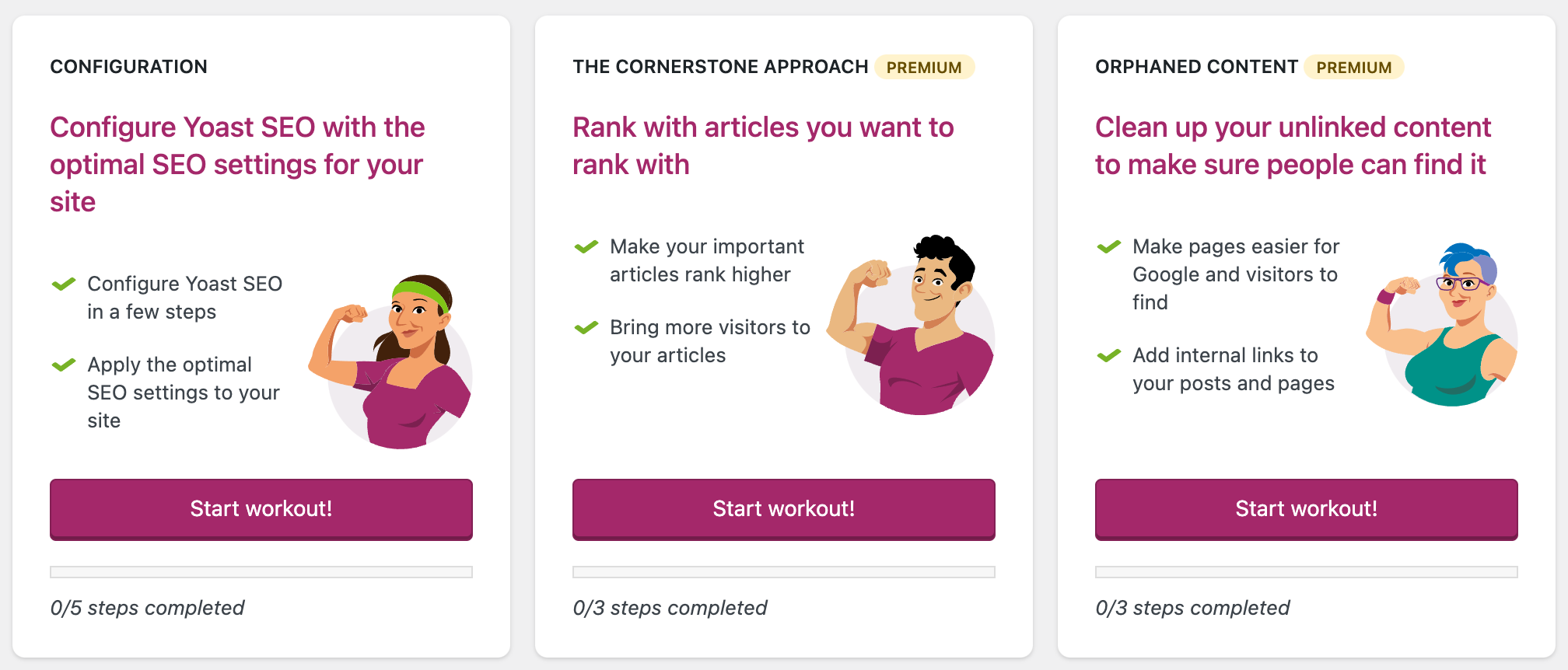Click the Cornerstone Approach PREMIUM badge
The height and width of the screenshot is (670, 1568).
(x=924, y=67)
